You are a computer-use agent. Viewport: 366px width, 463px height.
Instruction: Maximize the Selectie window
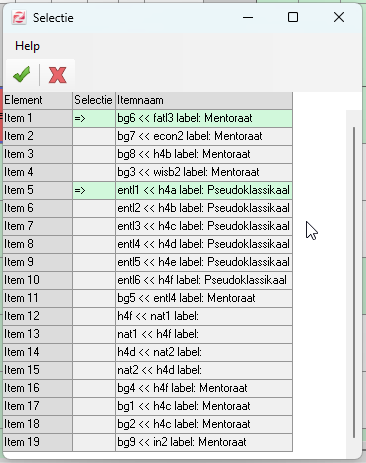coord(293,17)
